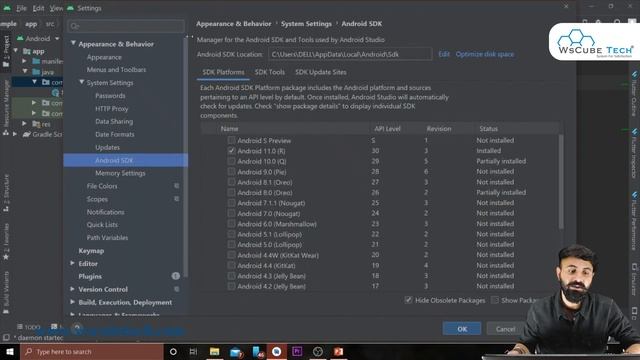Click the search magnifier in settings search
640x360 pixels.
[74, 27]
